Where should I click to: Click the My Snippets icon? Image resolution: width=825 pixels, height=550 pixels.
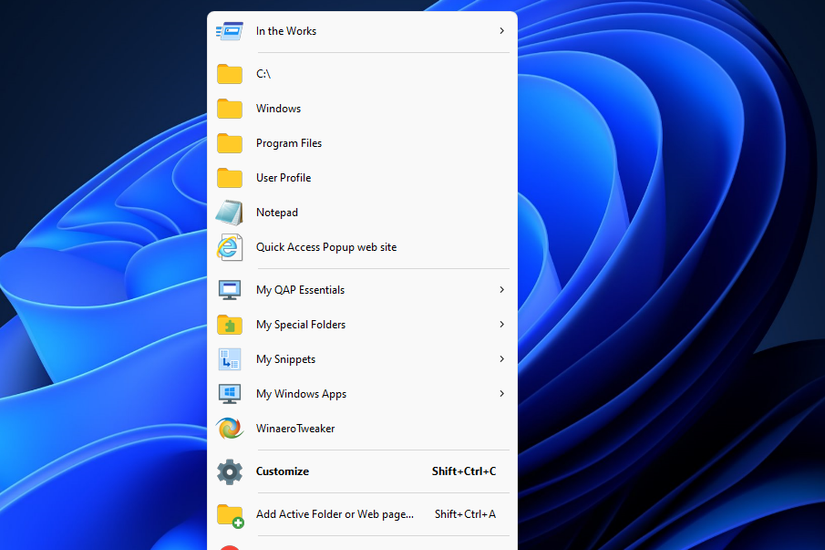(229, 359)
